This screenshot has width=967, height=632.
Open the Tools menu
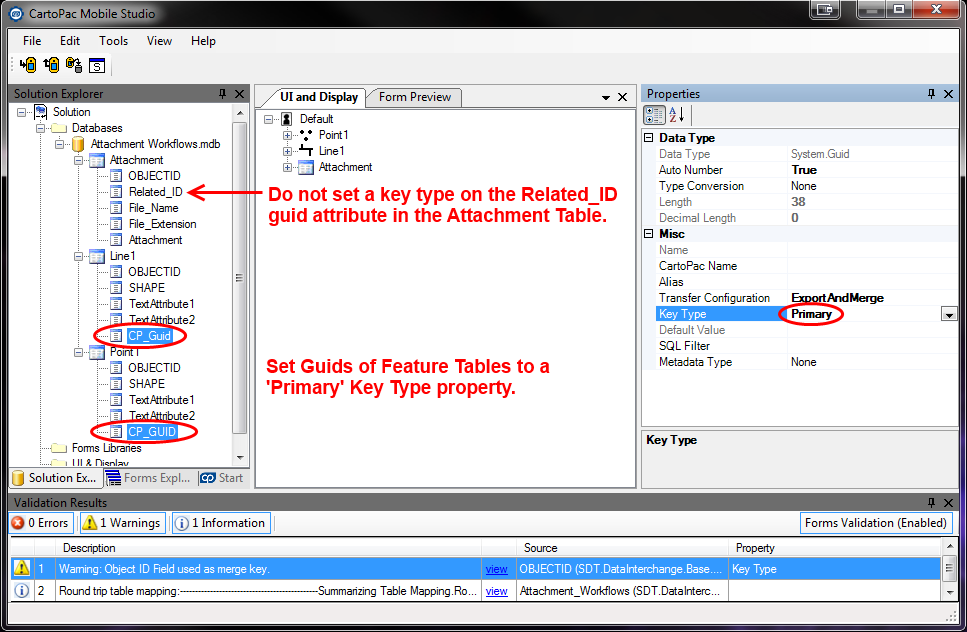113,41
